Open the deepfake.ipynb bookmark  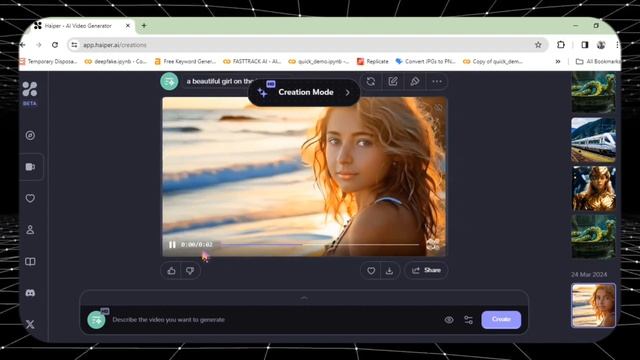116,62
